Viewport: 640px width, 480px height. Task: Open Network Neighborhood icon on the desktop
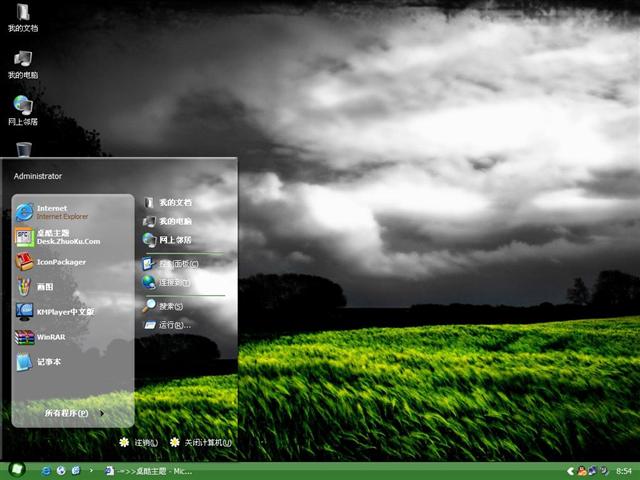point(23,111)
